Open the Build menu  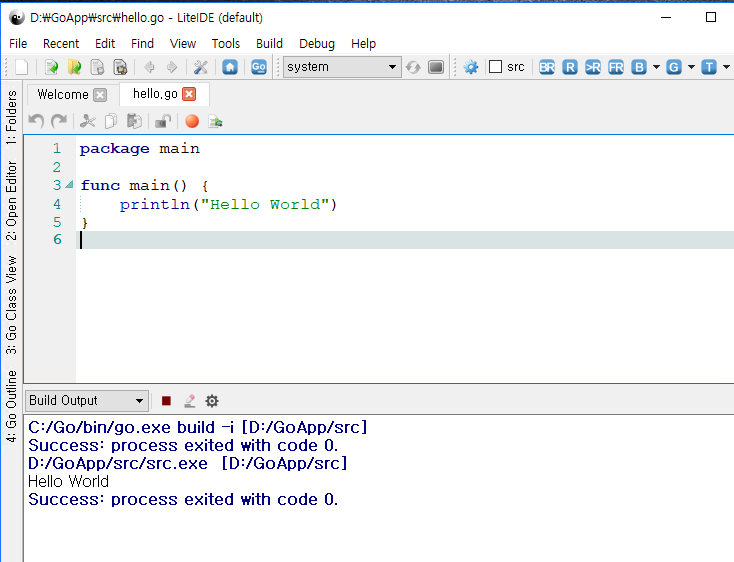(x=269, y=43)
